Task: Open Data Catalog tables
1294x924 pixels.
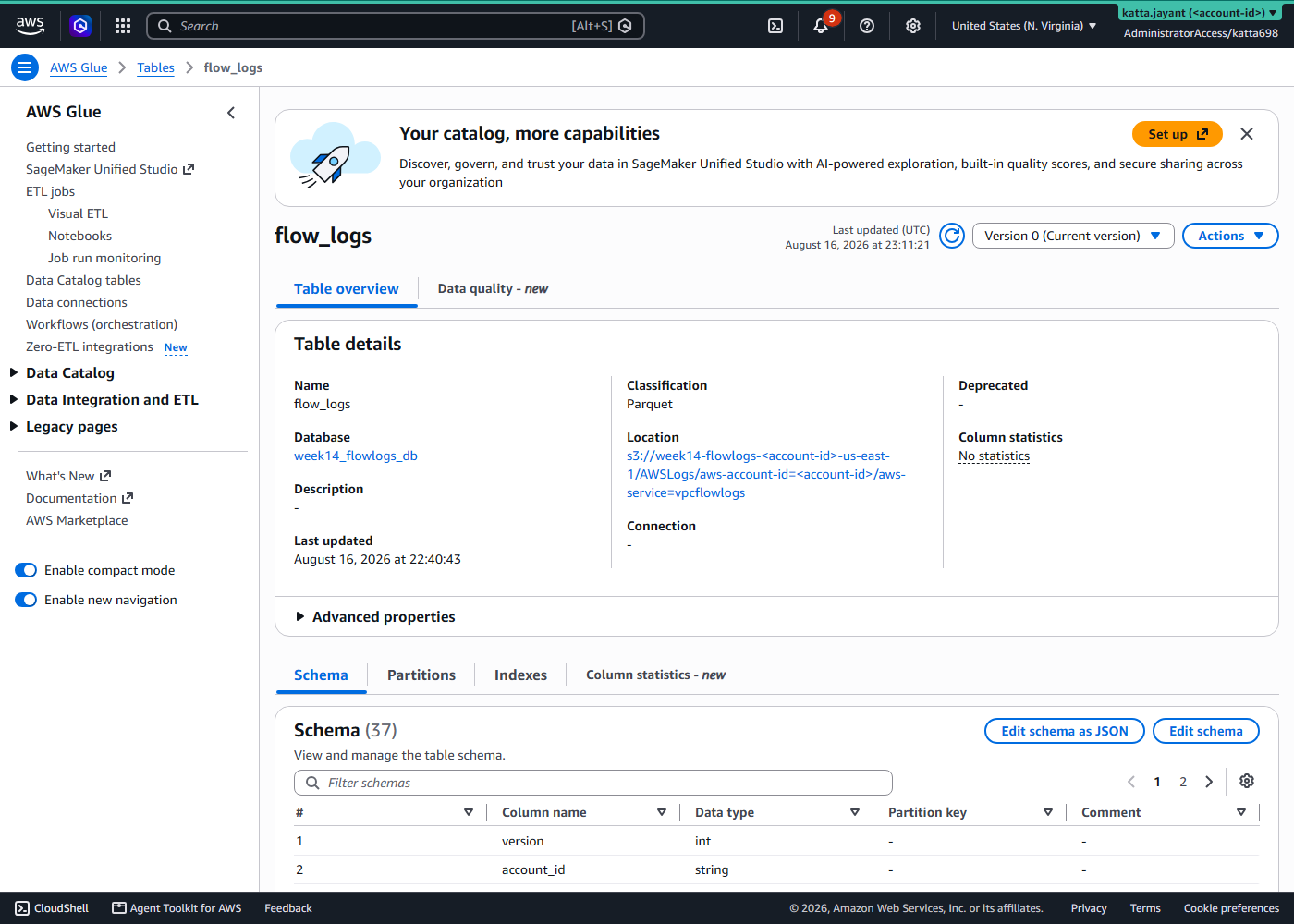Action: 83,280
